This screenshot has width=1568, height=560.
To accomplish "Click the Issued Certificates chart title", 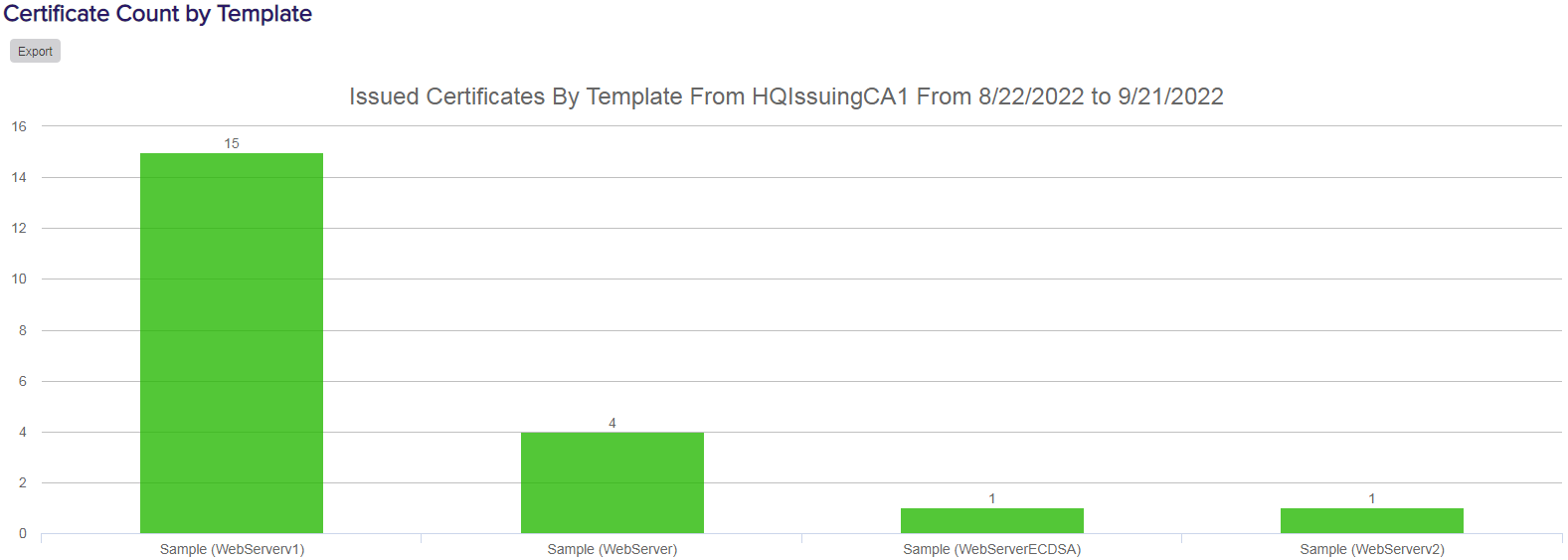I will point(785,96).
